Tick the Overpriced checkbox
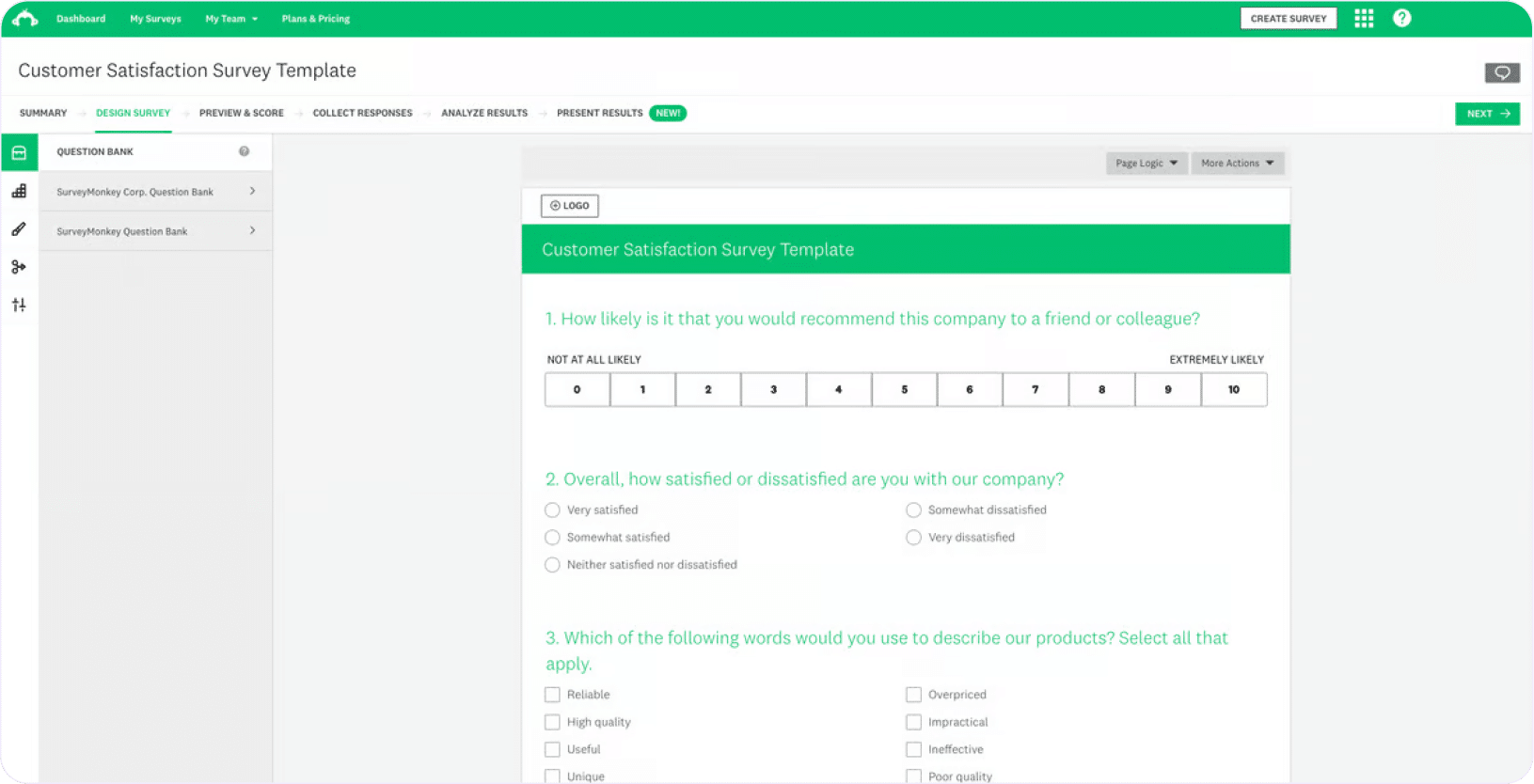The width and height of the screenshot is (1534, 784). tap(913, 695)
